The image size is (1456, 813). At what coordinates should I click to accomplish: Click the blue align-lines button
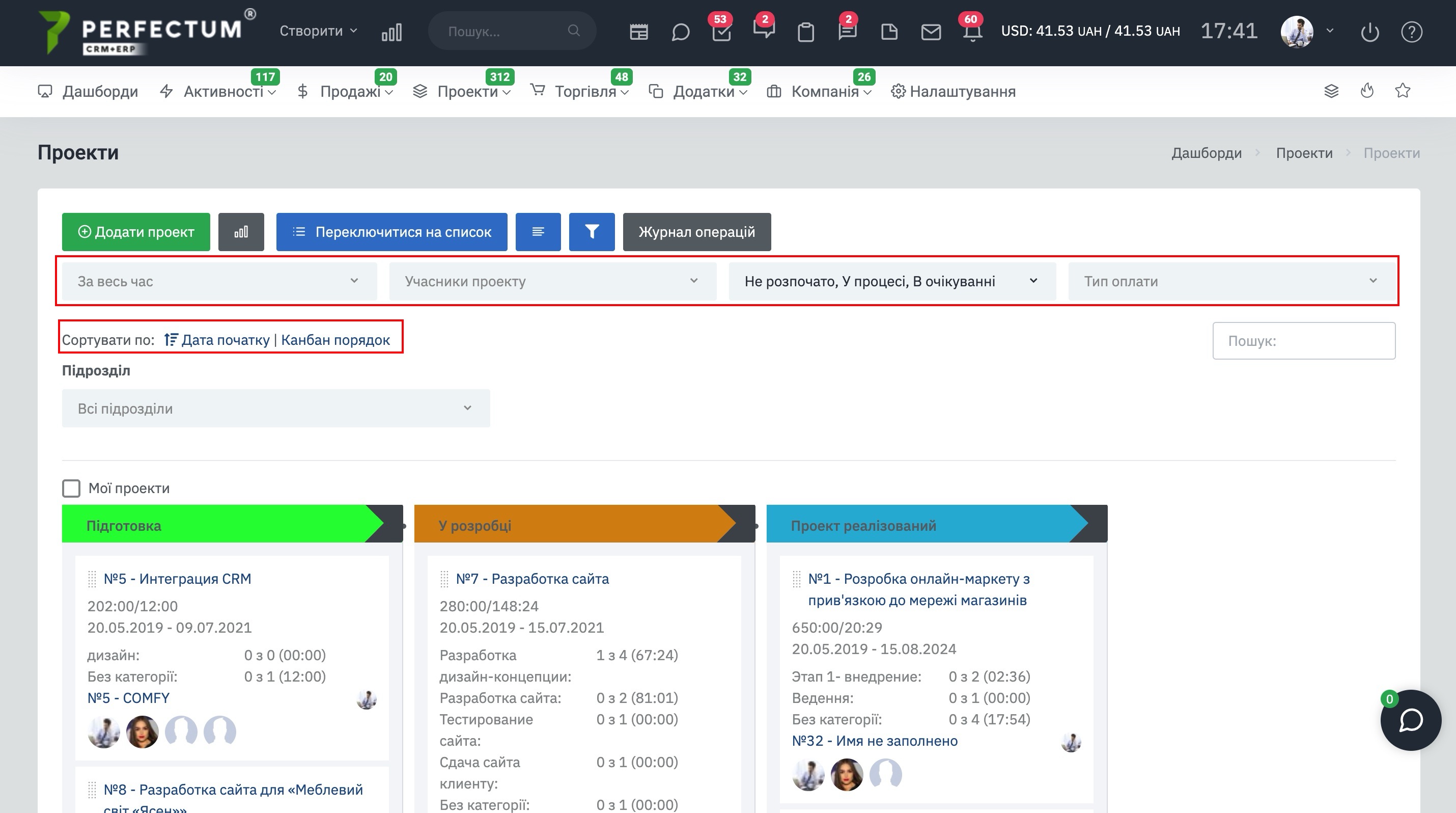pyautogui.click(x=538, y=232)
